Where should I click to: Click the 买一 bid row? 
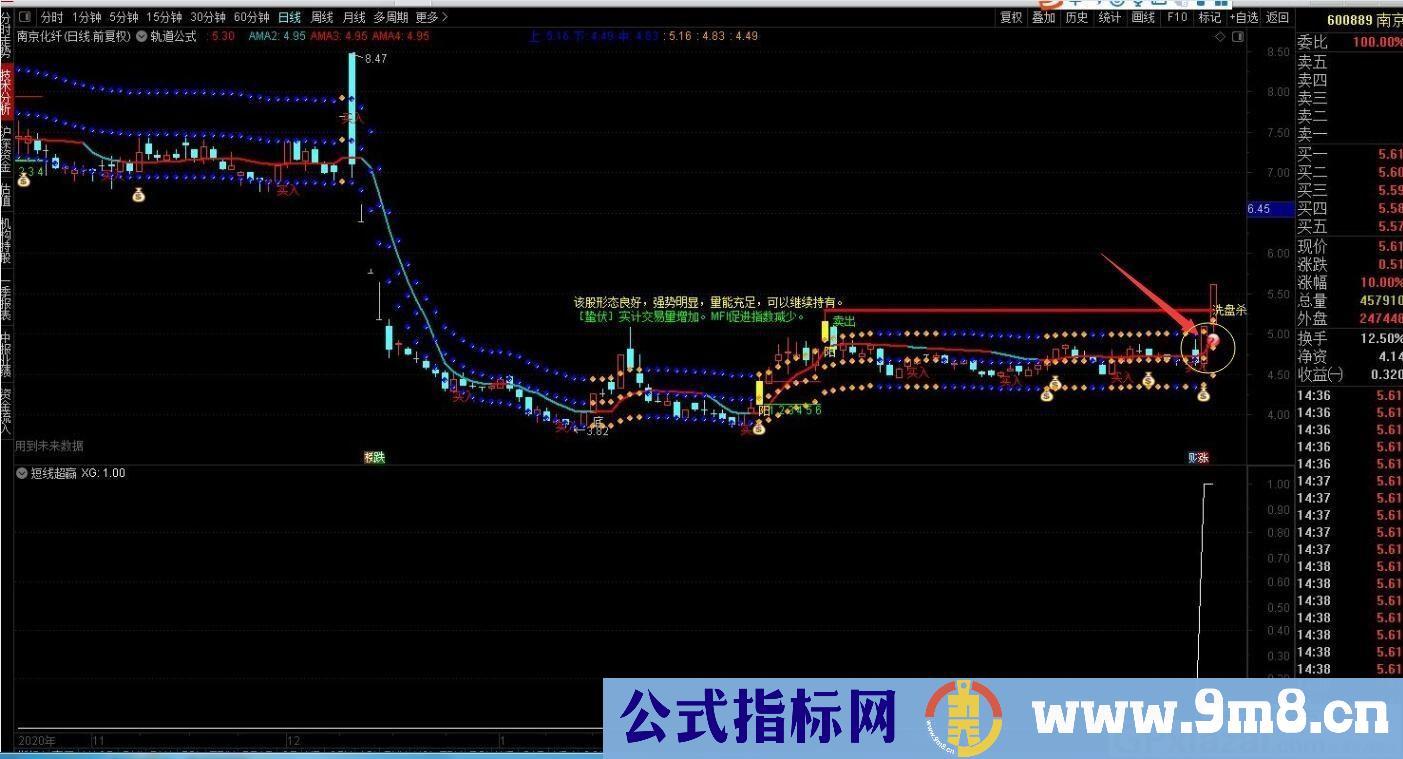point(1349,154)
